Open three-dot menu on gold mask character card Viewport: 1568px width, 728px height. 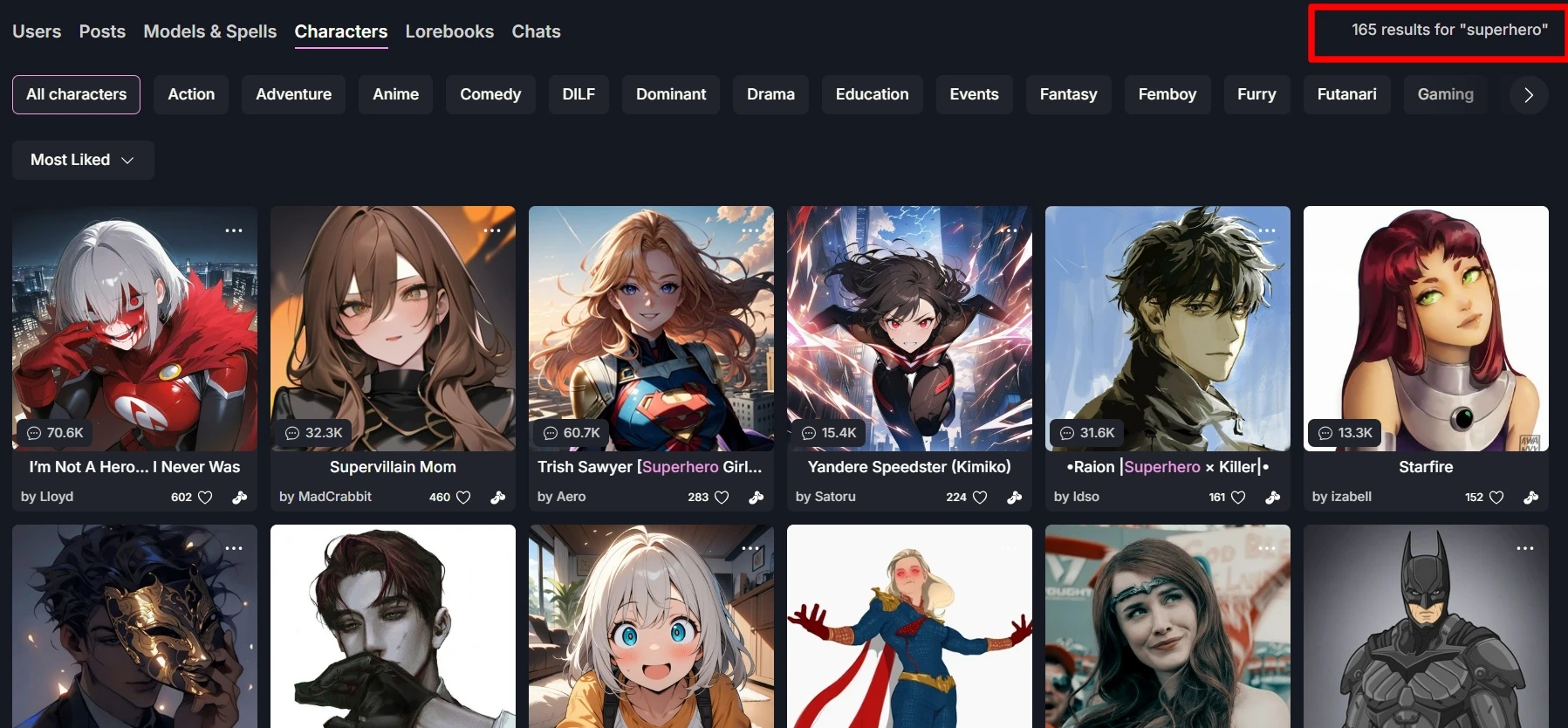click(x=234, y=548)
